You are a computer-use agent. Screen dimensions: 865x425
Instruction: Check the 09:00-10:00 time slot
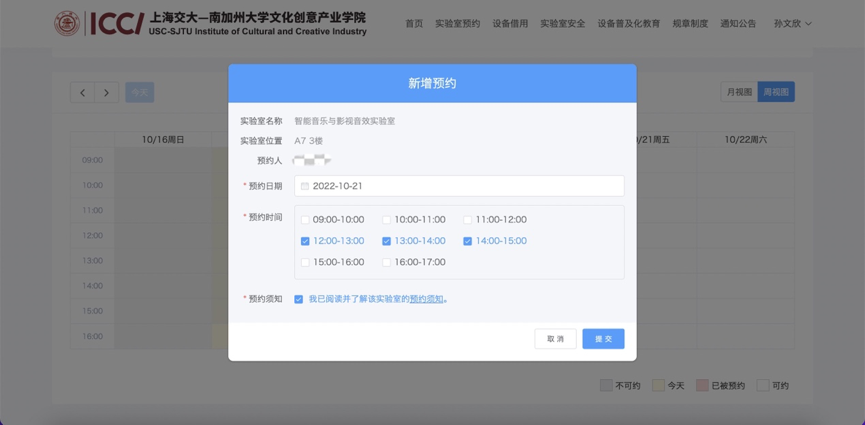(x=305, y=220)
